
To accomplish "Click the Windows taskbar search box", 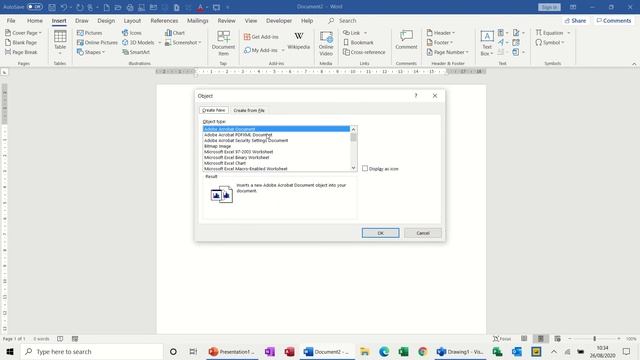I will pos(92,351).
